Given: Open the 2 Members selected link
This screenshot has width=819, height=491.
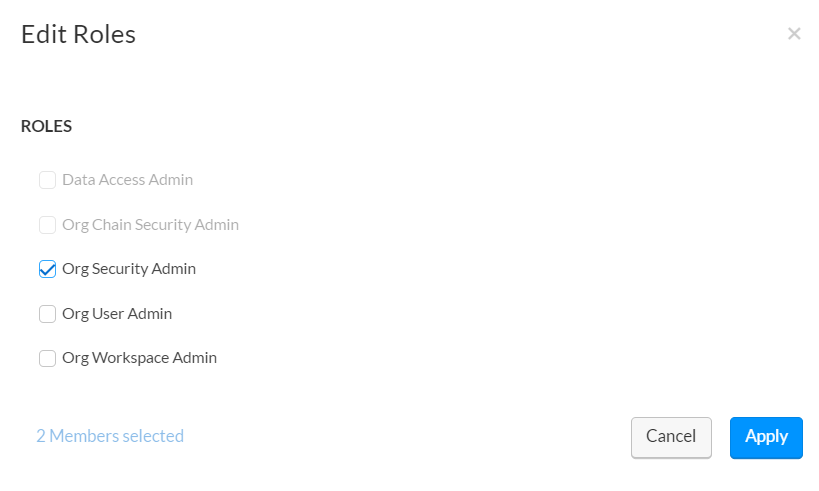Looking at the screenshot, I should point(110,436).
